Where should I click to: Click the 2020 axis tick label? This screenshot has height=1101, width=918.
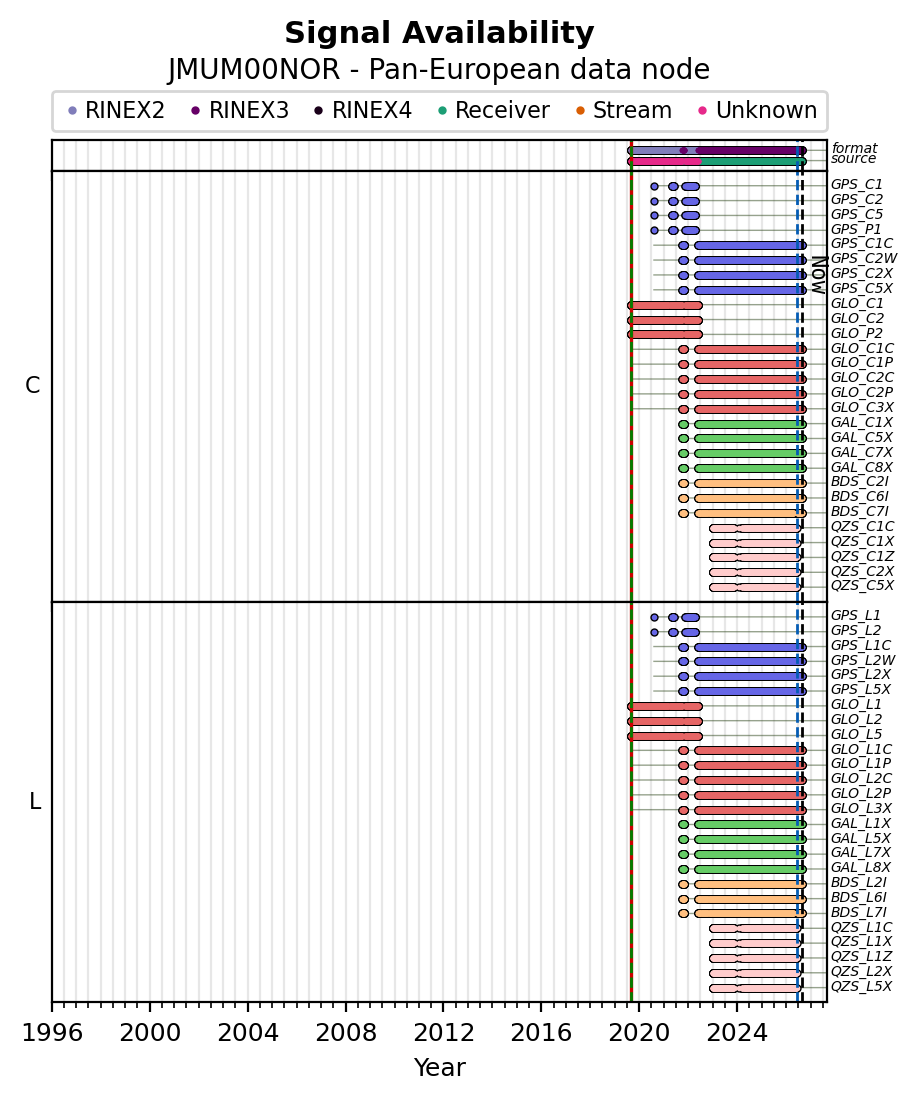click(x=638, y=1033)
